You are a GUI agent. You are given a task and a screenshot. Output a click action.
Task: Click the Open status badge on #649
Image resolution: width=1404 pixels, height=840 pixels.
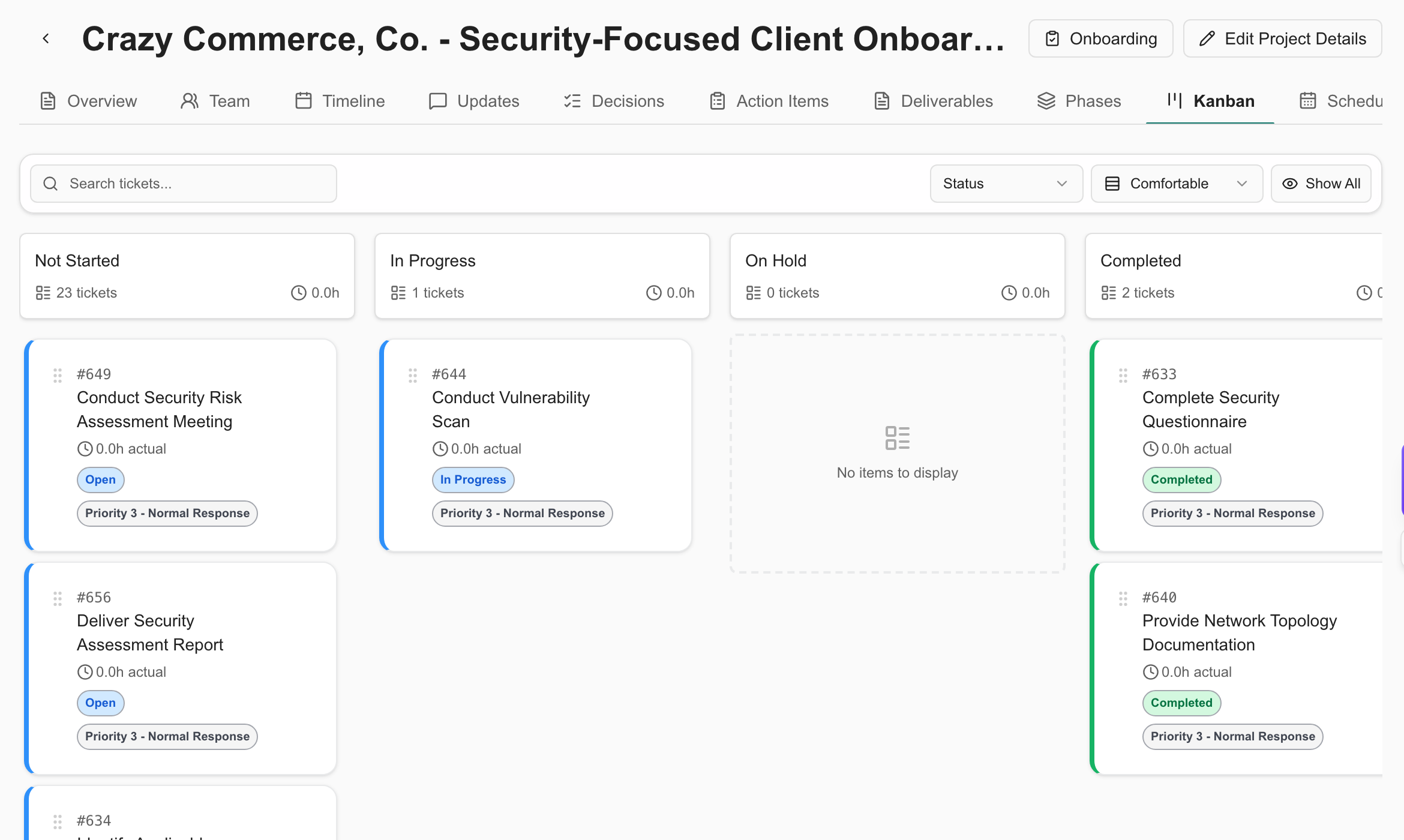[x=101, y=480]
